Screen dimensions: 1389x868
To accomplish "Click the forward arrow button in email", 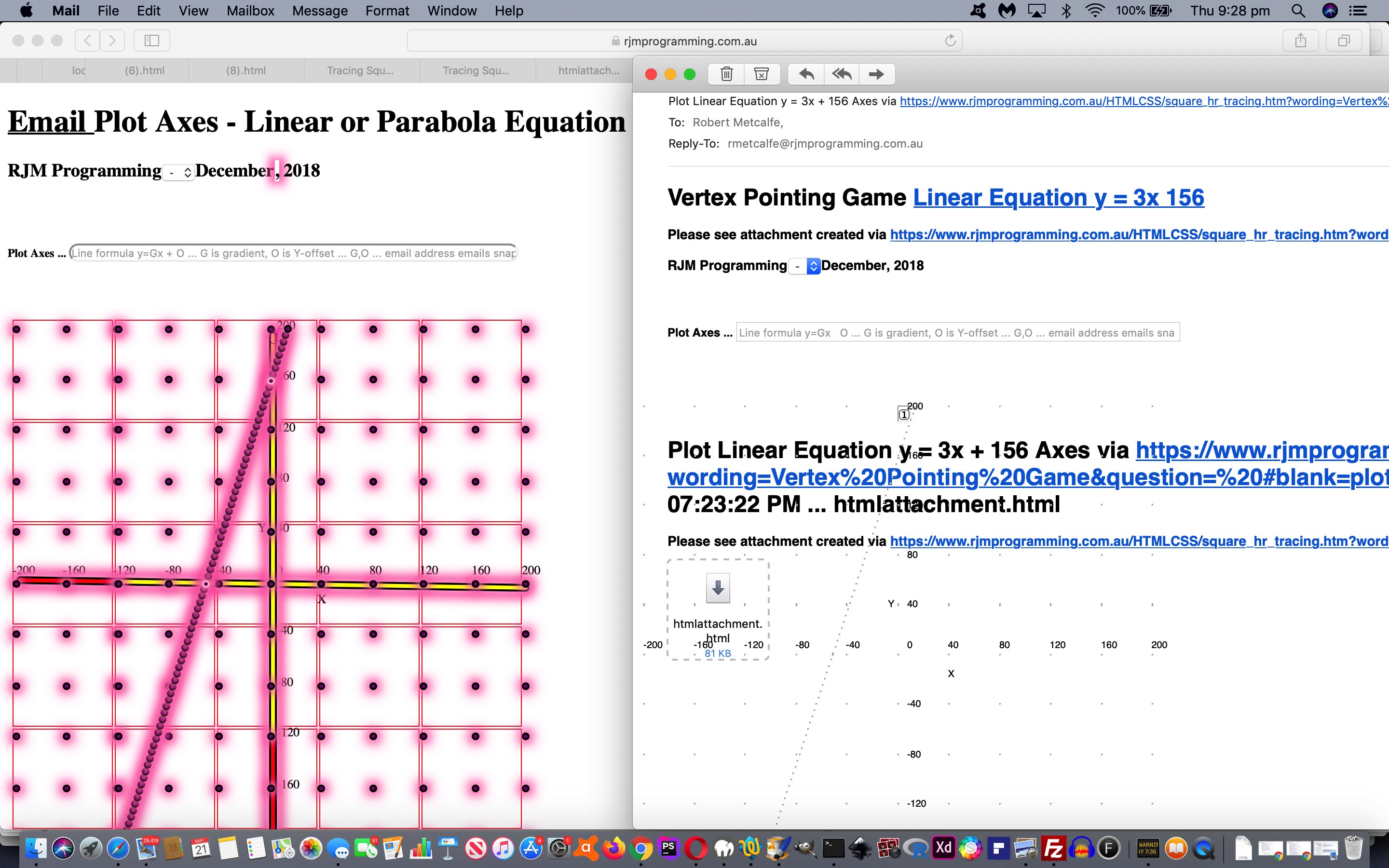I will 876,74.
